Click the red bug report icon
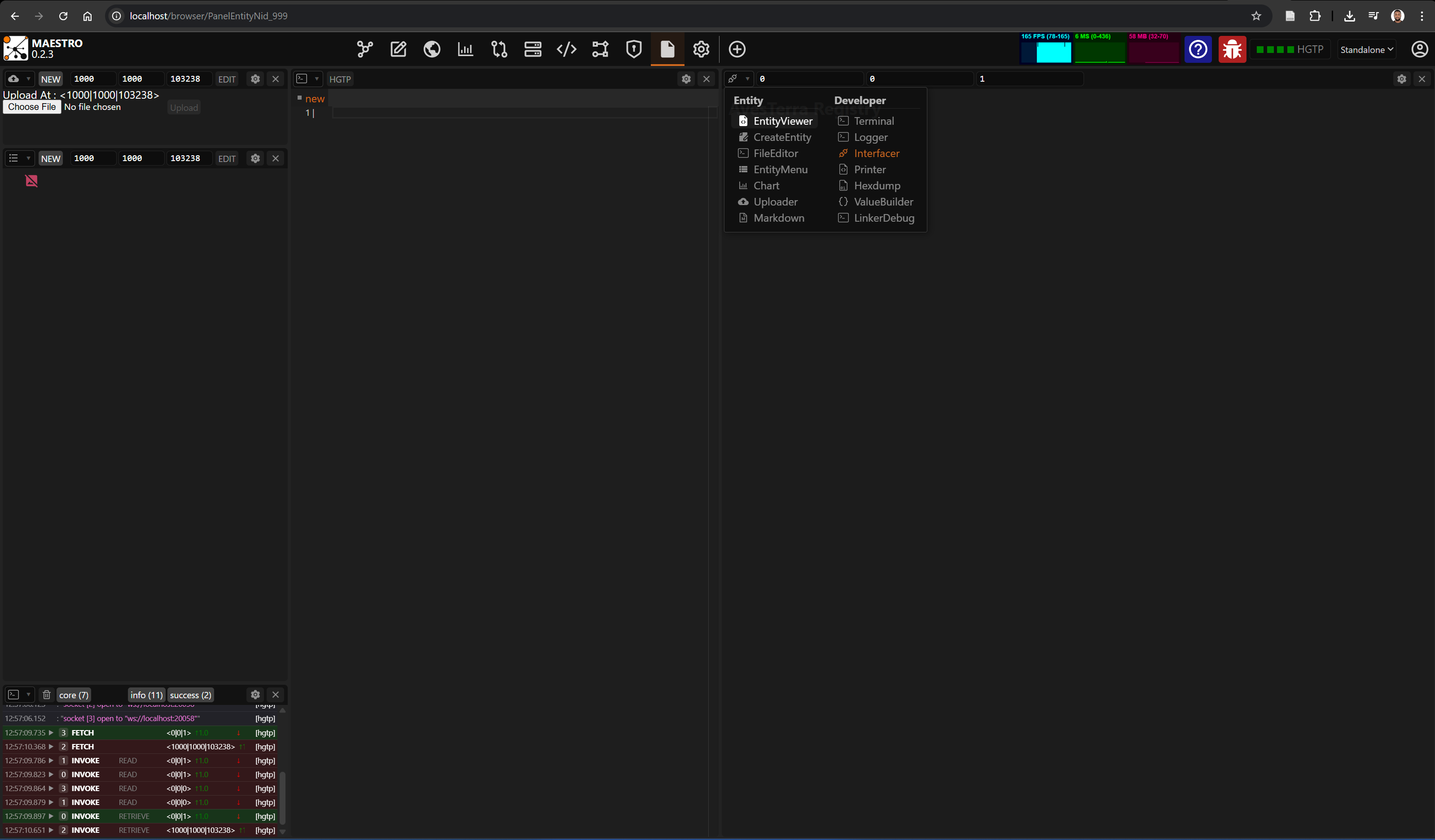 [x=1232, y=49]
